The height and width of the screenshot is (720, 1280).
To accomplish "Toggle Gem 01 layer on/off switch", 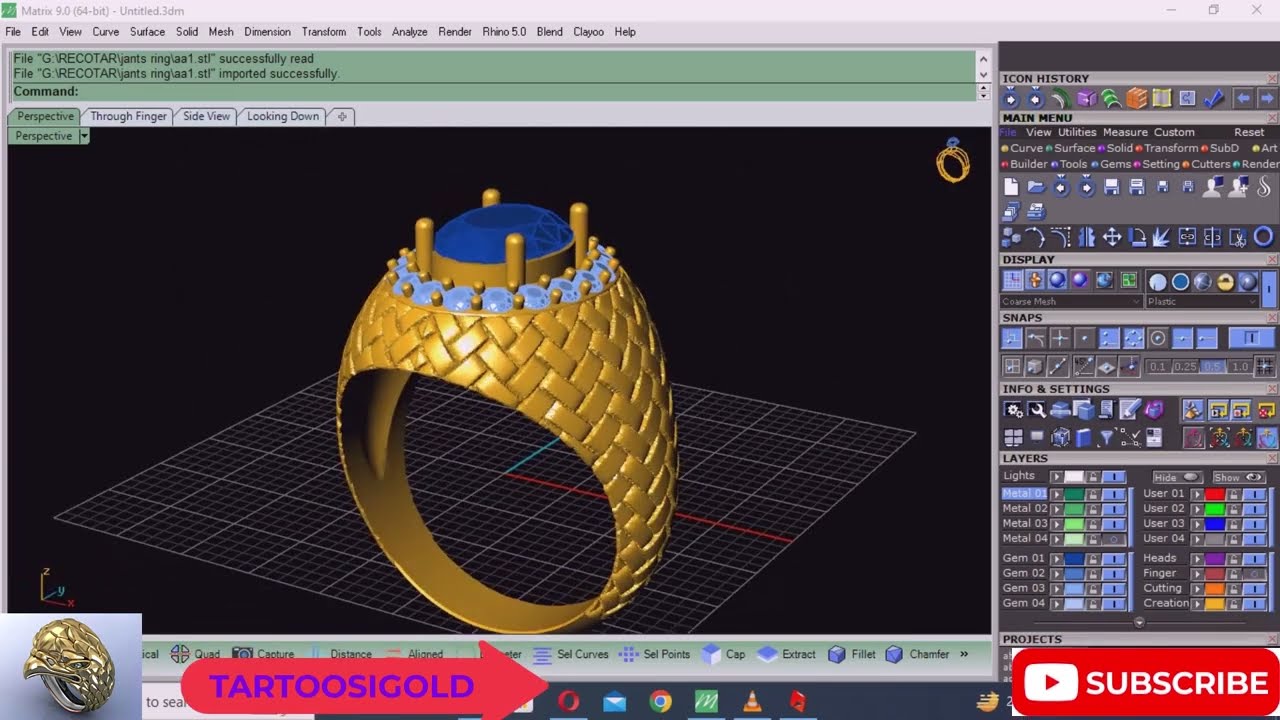I will tap(1114, 559).
